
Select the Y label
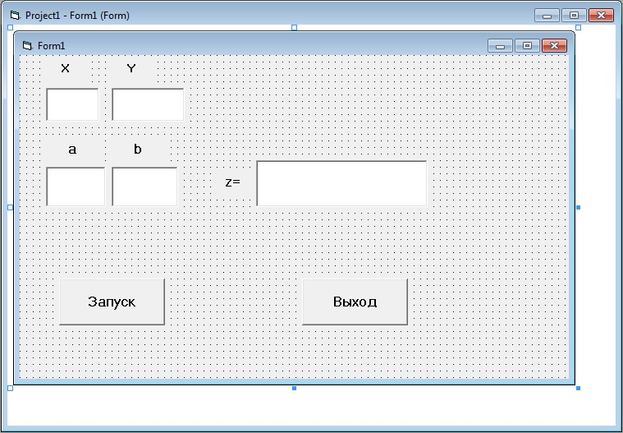pyautogui.click(x=132, y=68)
